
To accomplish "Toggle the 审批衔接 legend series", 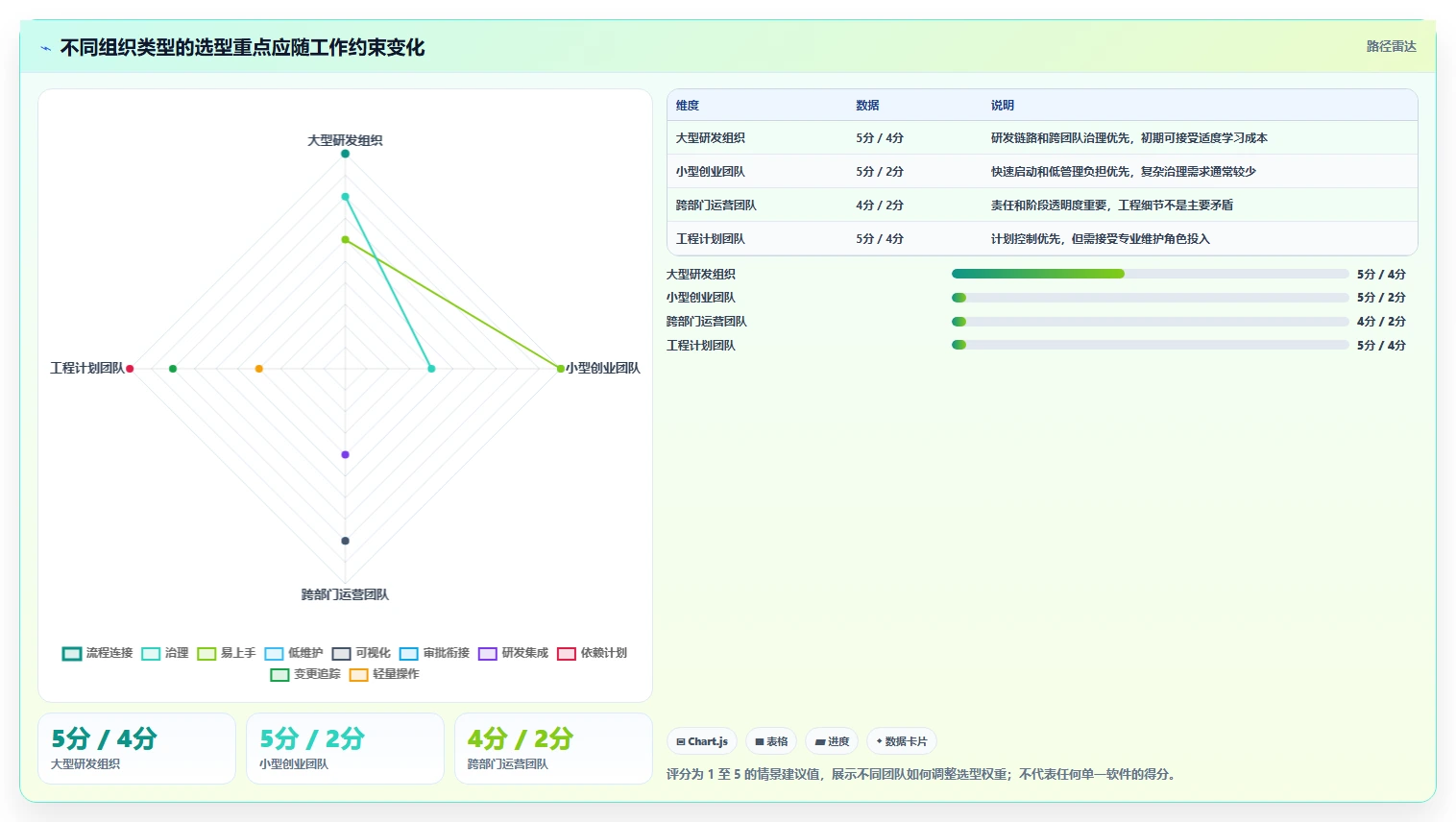I will click(x=434, y=653).
